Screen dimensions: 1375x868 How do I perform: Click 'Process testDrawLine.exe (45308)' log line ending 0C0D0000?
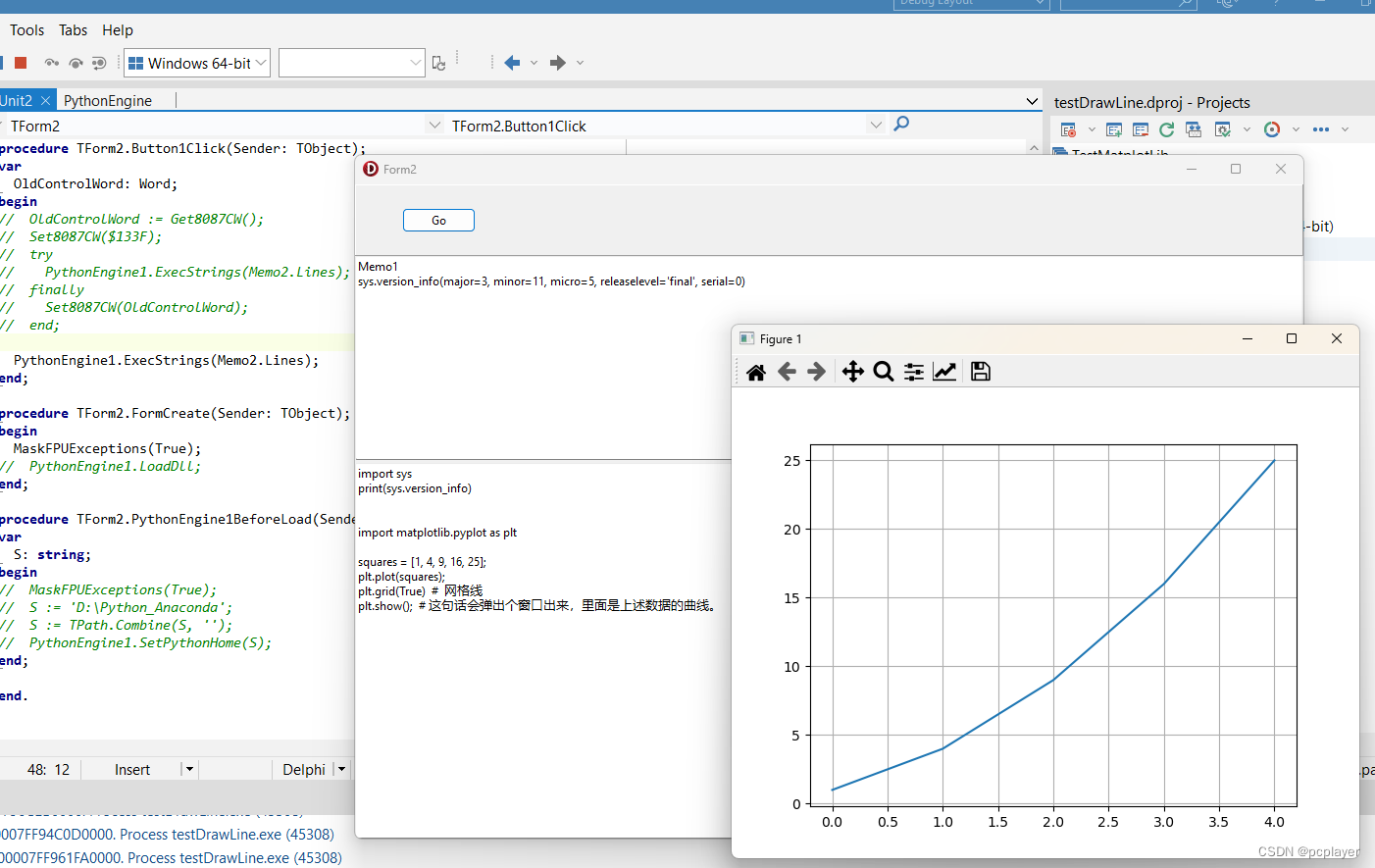pyautogui.click(x=167, y=835)
